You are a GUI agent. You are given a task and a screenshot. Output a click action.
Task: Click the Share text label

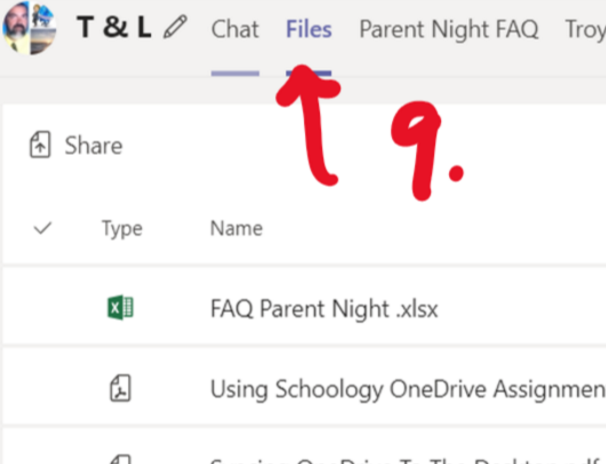click(x=93, y=146)
